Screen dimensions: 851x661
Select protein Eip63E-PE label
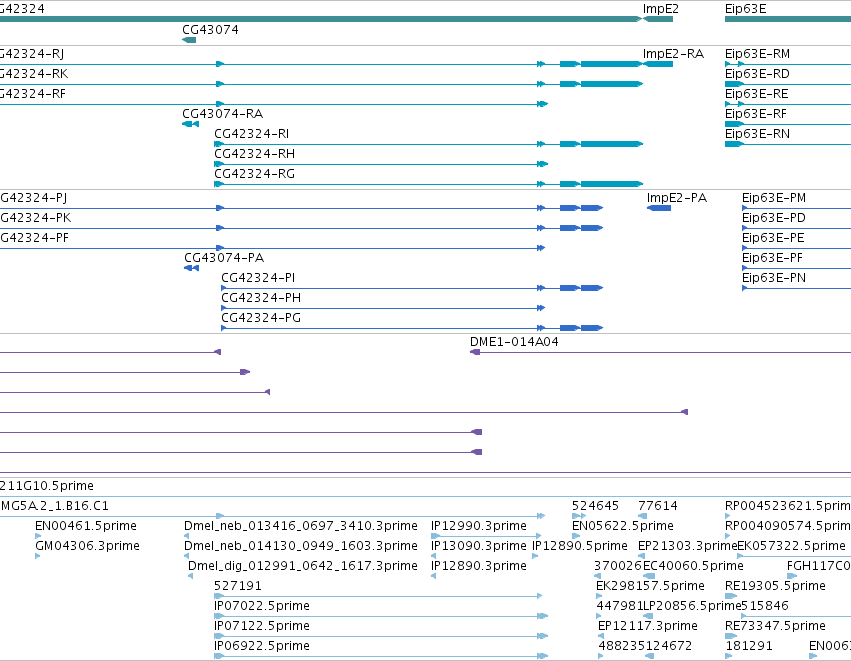(x=773, y=238)
